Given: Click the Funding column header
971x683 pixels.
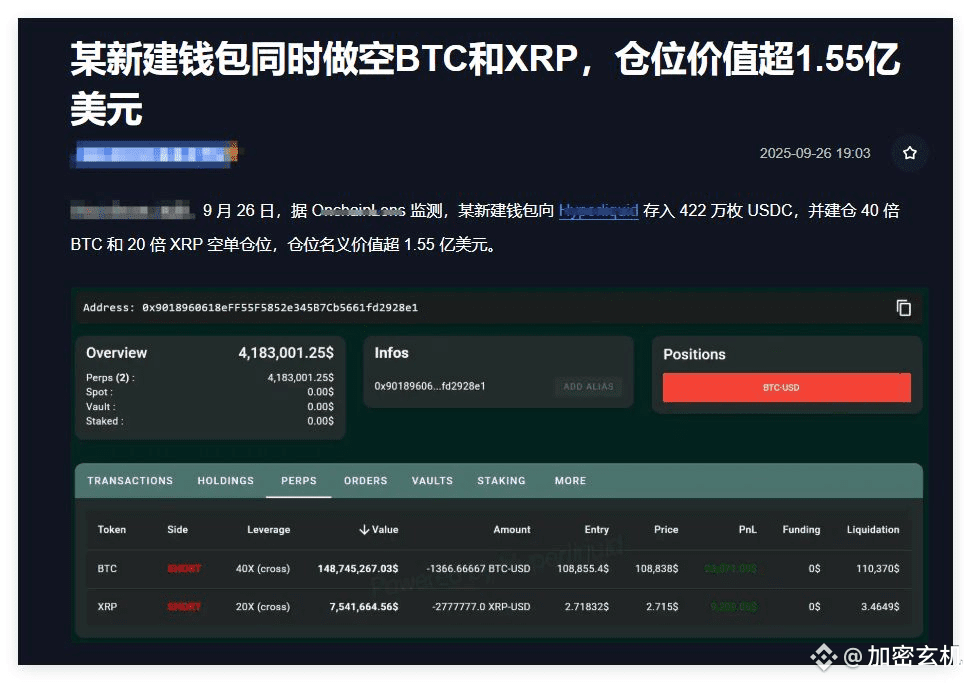Looking at the screenshot, I should (x=801, y=529).
